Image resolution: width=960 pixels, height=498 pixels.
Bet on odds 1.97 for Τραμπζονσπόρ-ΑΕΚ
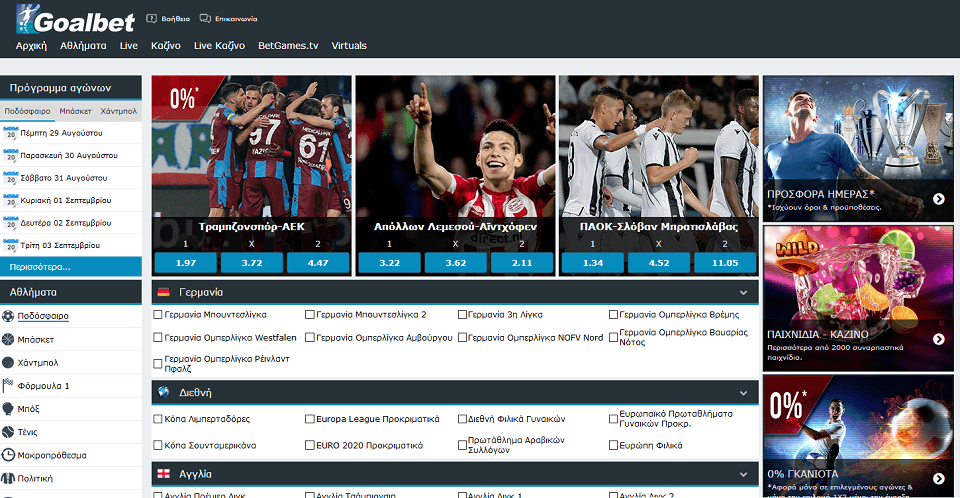pos(186,263)
